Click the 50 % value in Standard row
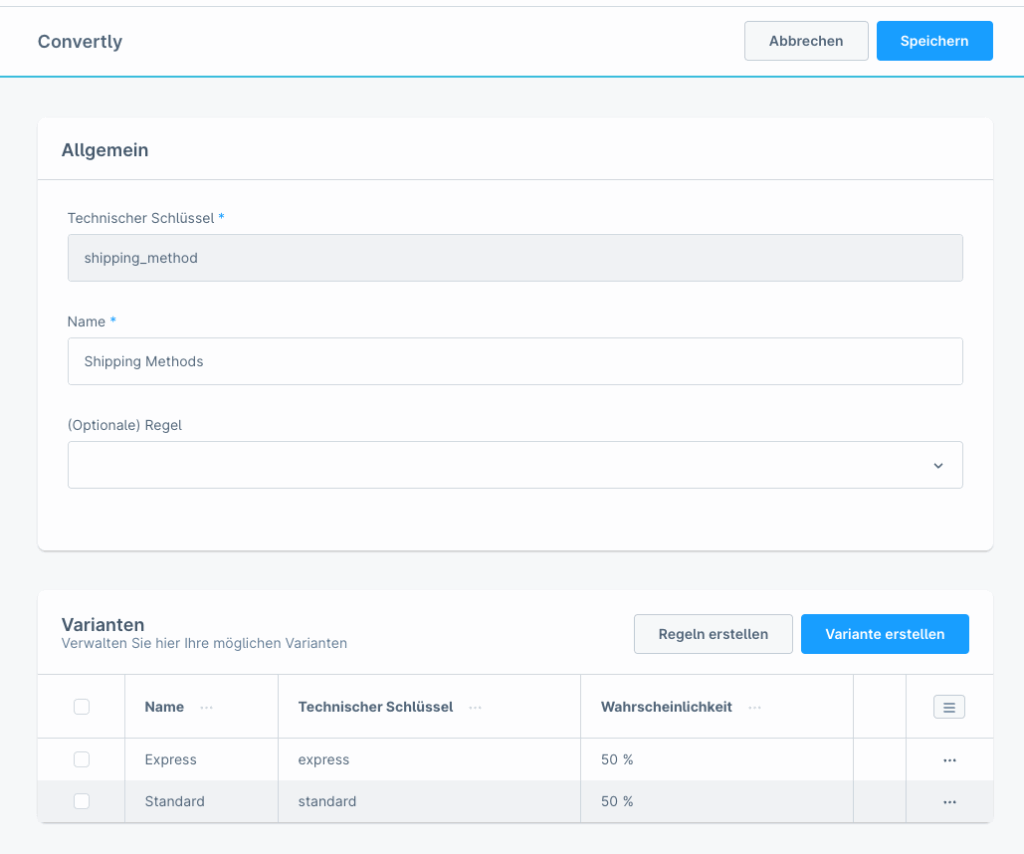Viewport: 1024px width, 854px height. pos(616,801)
